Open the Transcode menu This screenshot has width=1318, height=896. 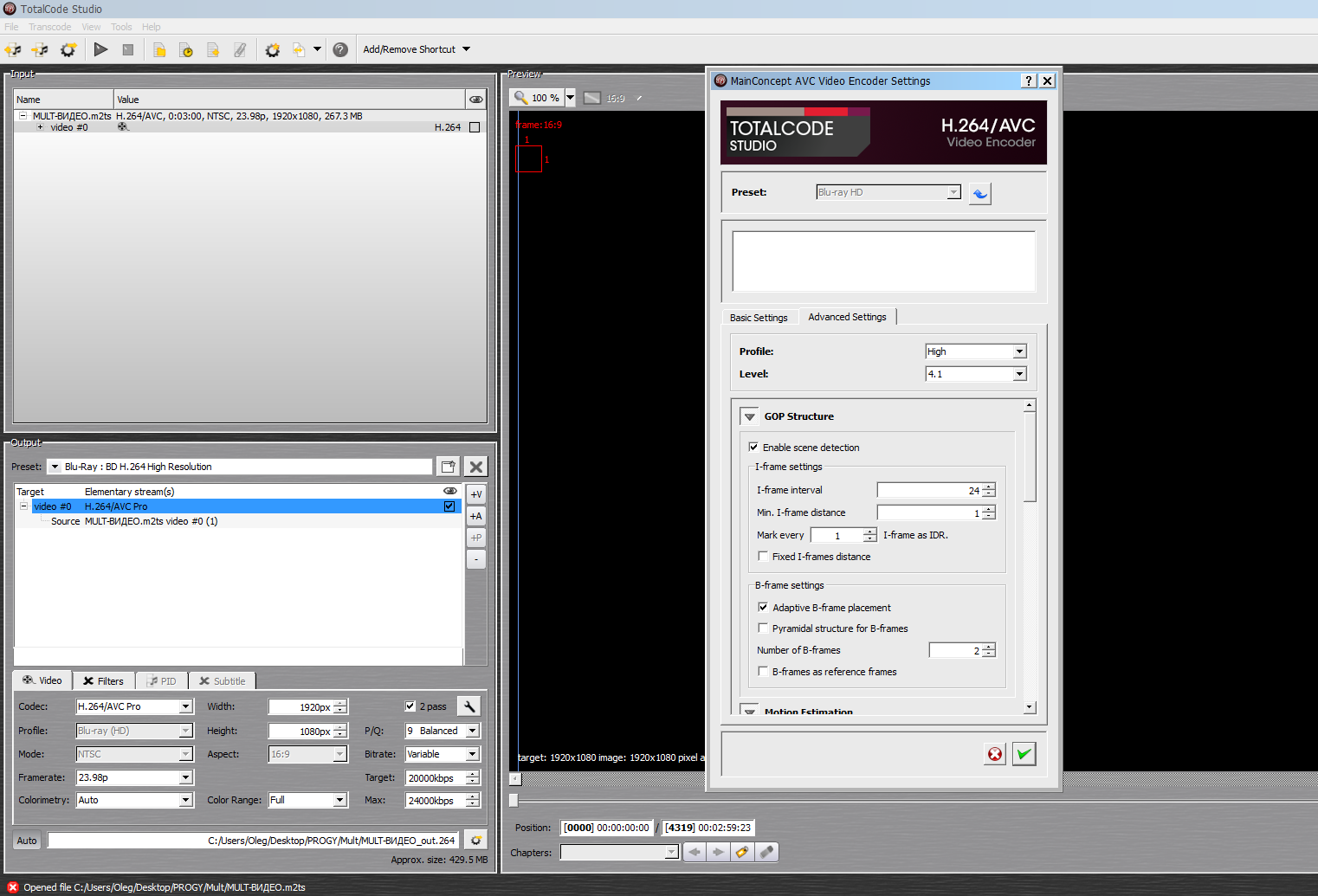coord(50,27)
